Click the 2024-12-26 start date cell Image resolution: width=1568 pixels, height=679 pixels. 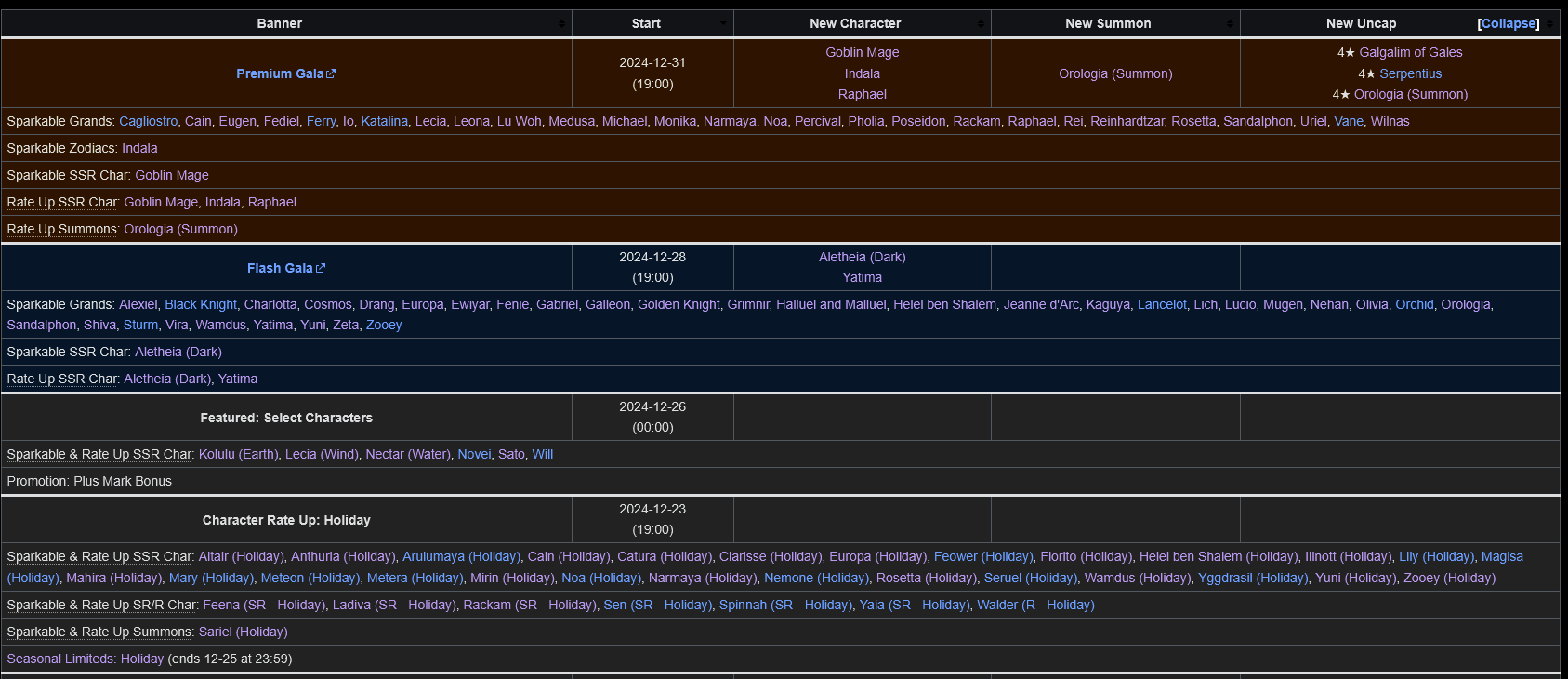[x=652, y=417]
